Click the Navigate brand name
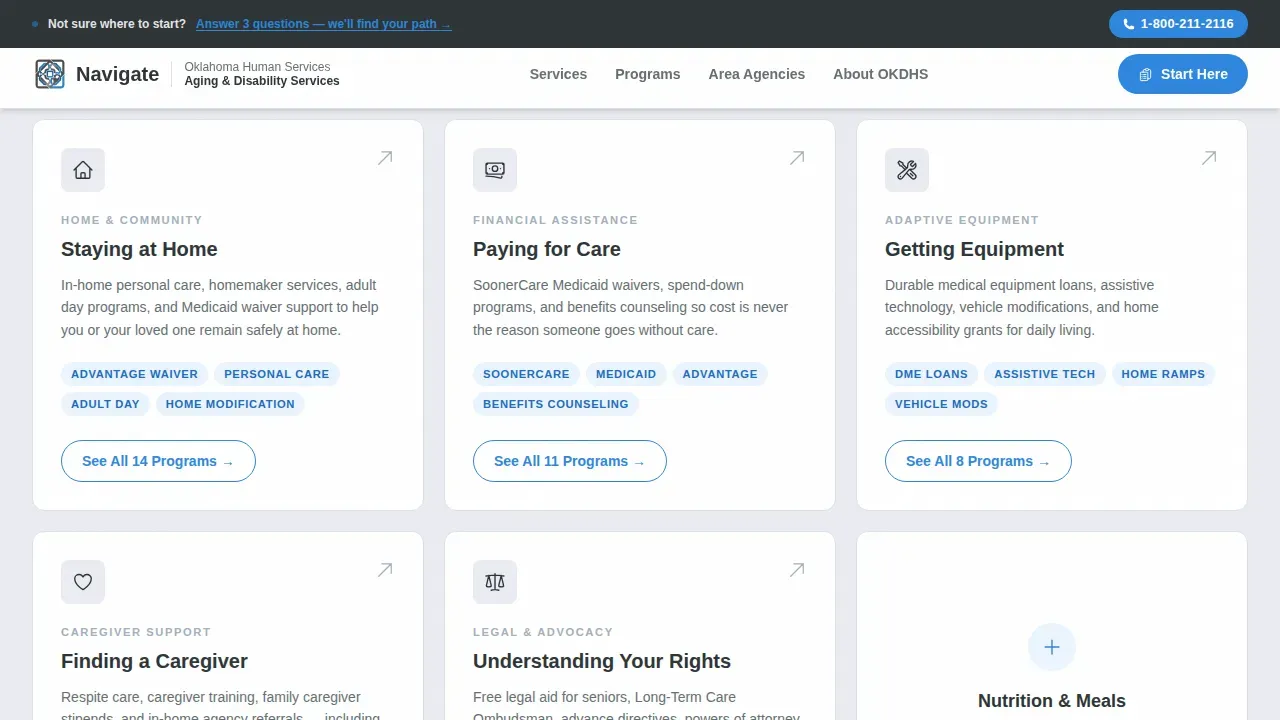The image size is (1280, 720). coord(117,74)
